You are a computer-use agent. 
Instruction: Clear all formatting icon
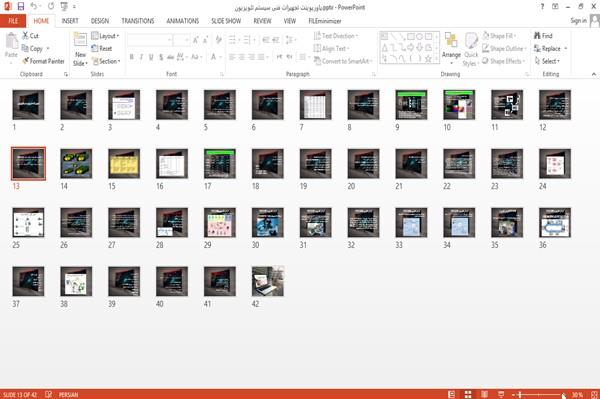[218, 40]
